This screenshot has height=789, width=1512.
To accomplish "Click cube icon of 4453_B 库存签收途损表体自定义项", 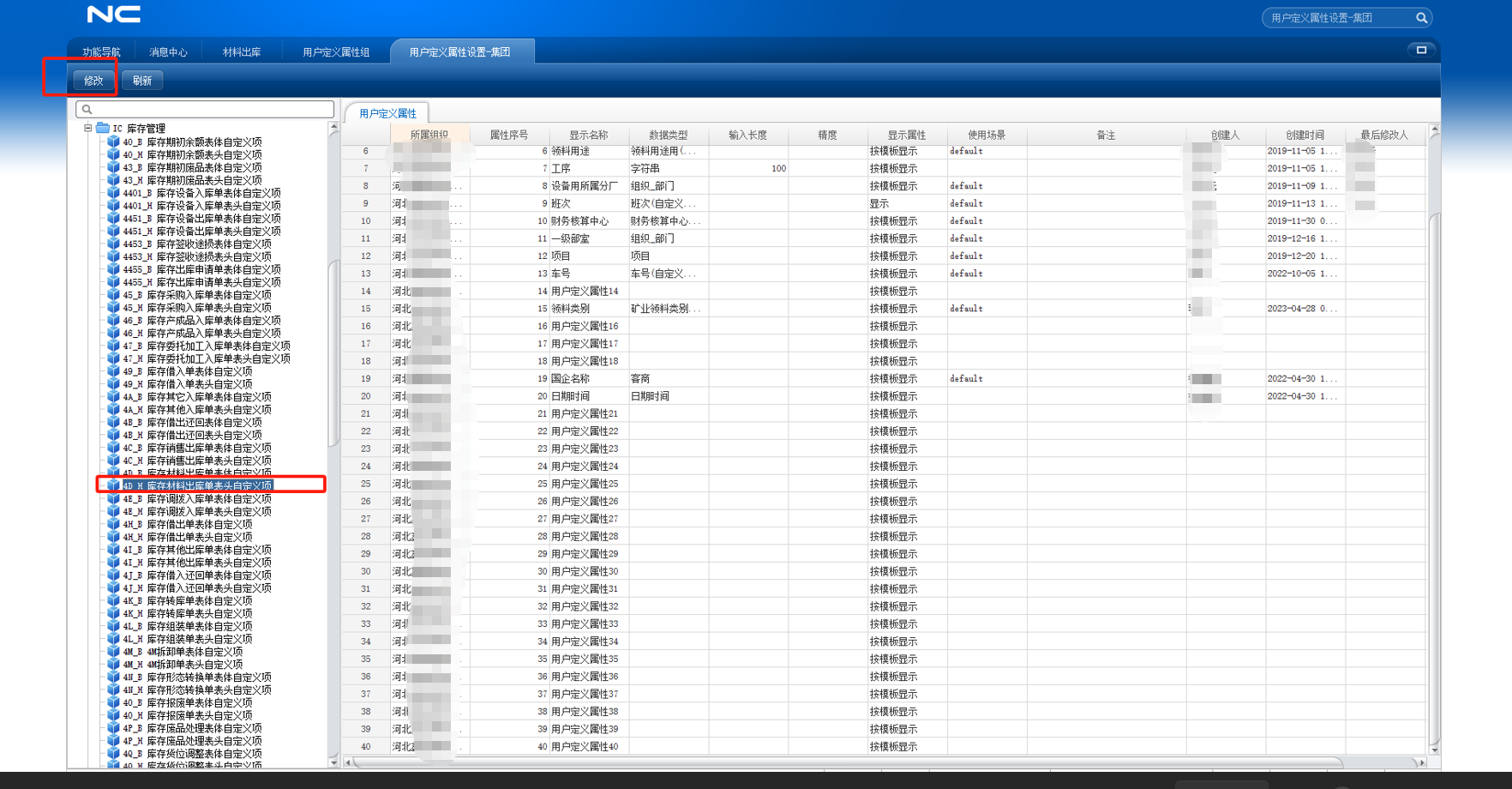I will (x=113, y=244).
